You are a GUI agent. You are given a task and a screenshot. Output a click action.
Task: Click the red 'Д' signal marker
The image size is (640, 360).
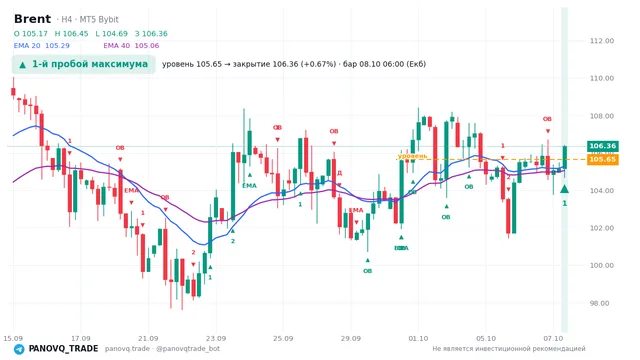(x=340, y=173)
